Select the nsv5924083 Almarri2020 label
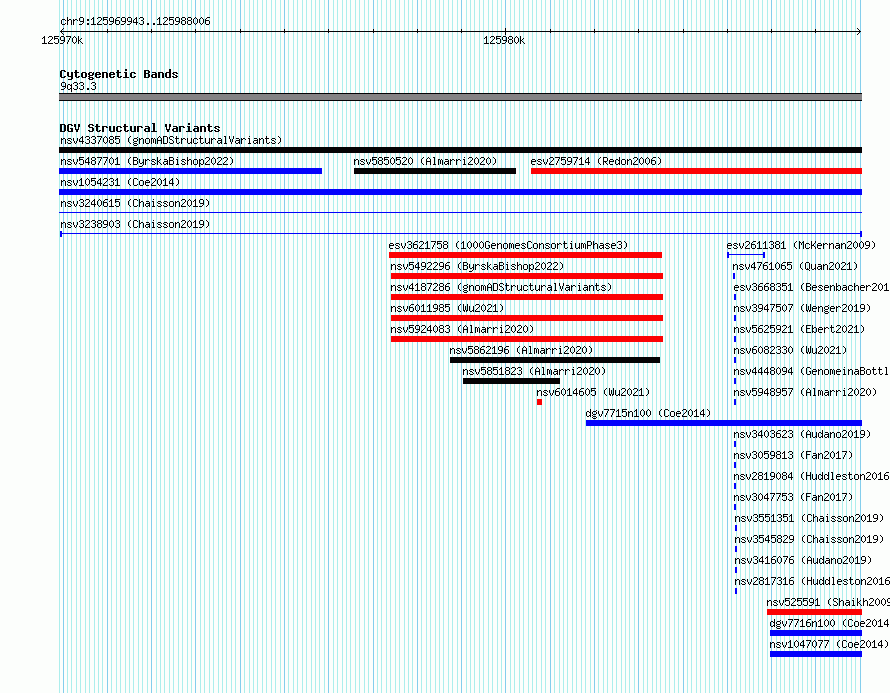 point(462,329)
